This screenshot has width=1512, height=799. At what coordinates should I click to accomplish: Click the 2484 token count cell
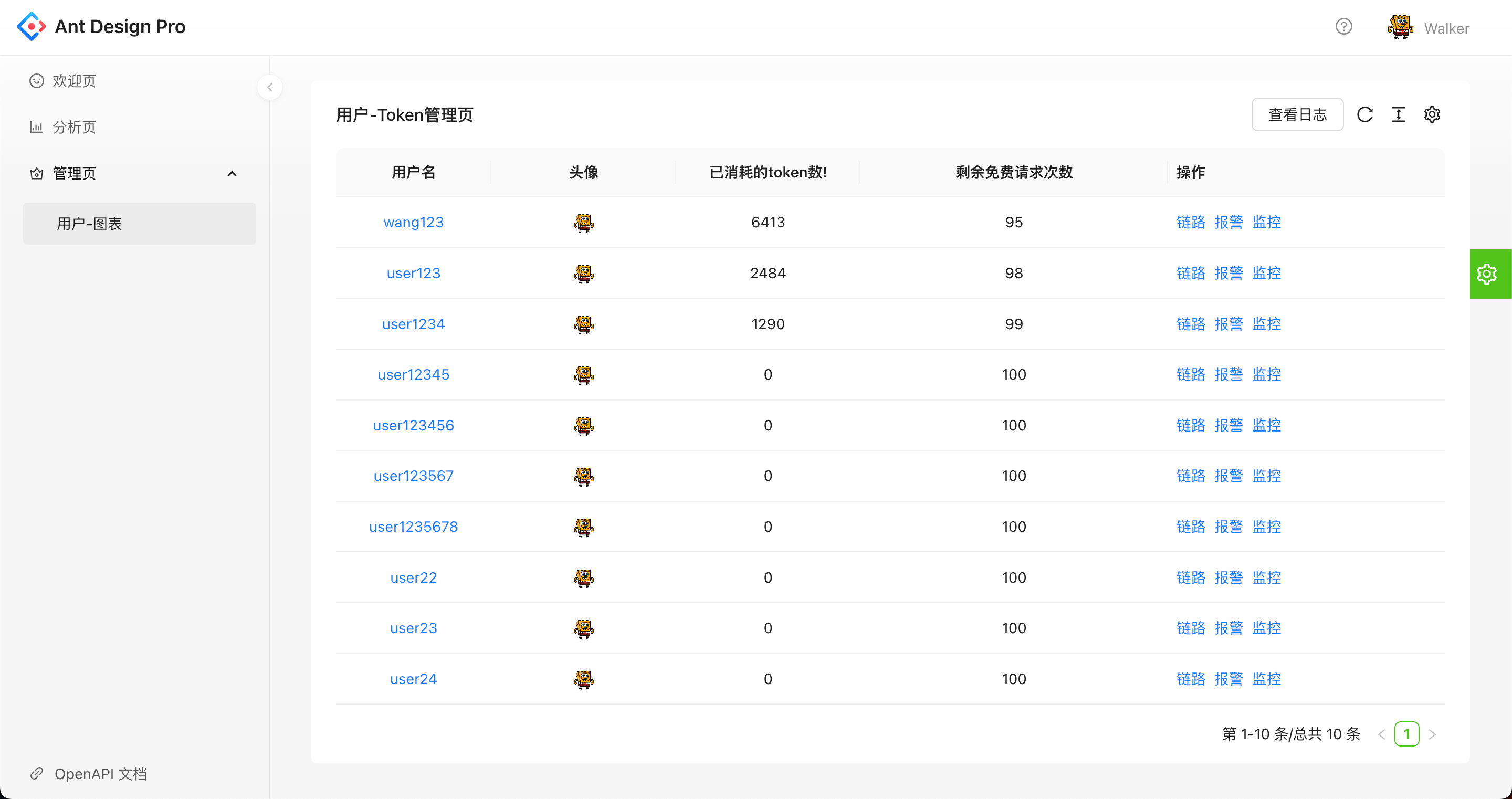click(768, 273)
